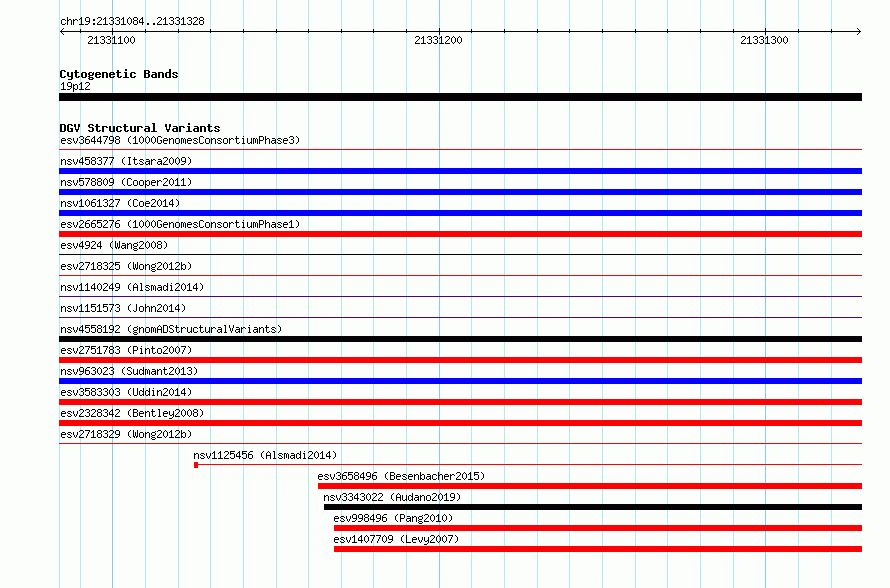This screenshot has width=890, height=588.
Task: Click the right arrow of the ruler
Action: [859, 32]
